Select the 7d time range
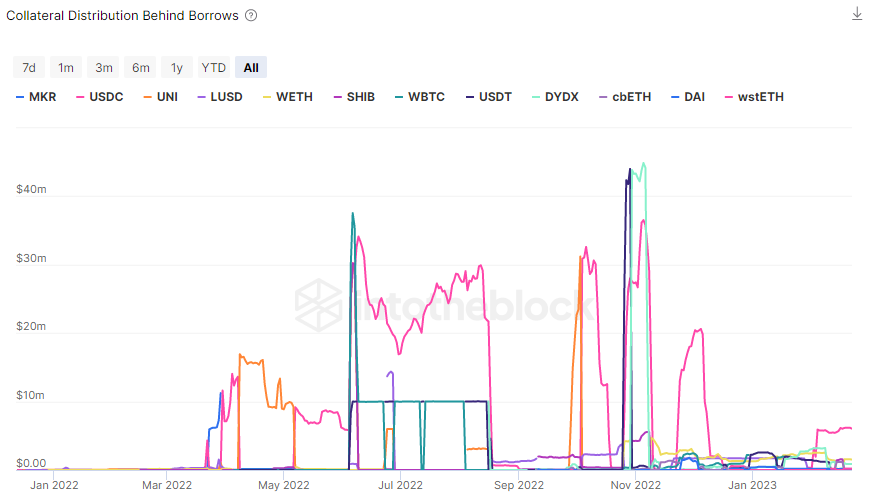Screen dimensions: 870x495 coord(29,68)
